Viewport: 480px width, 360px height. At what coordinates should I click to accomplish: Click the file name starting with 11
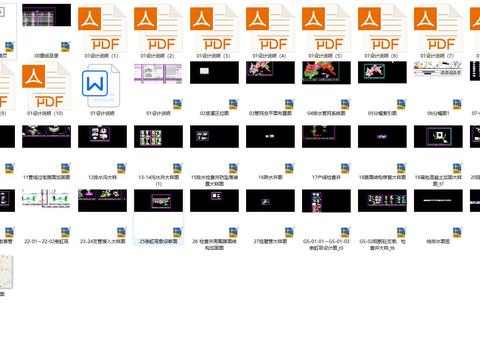46,177
